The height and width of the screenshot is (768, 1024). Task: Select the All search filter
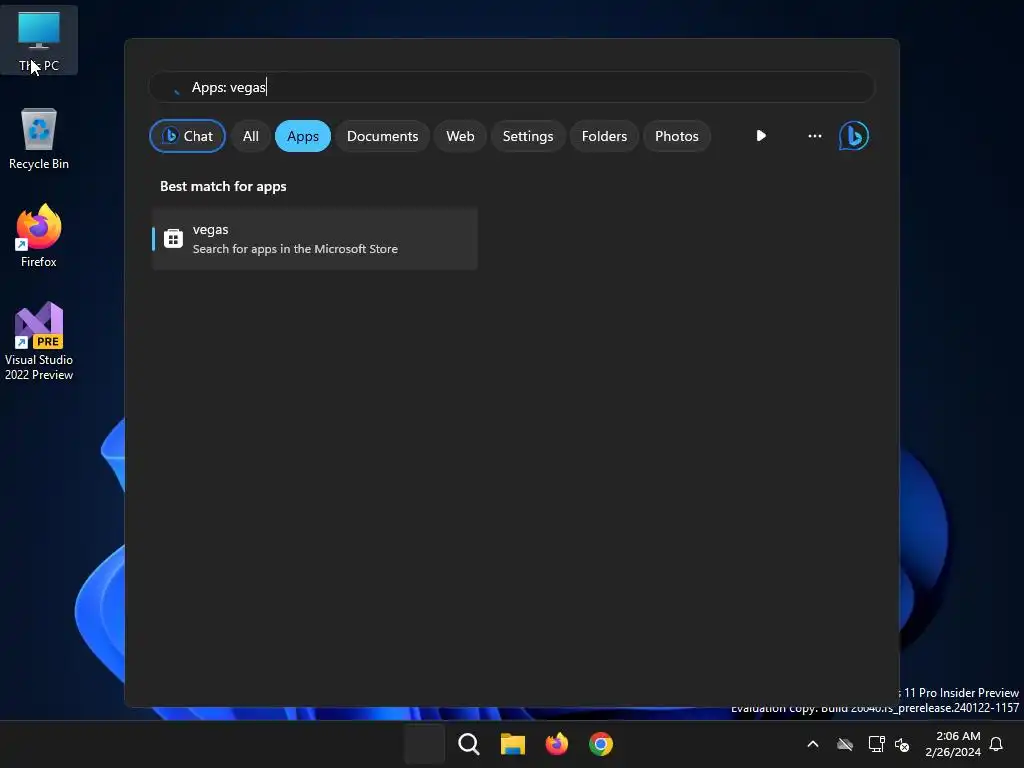coord(251,136)
